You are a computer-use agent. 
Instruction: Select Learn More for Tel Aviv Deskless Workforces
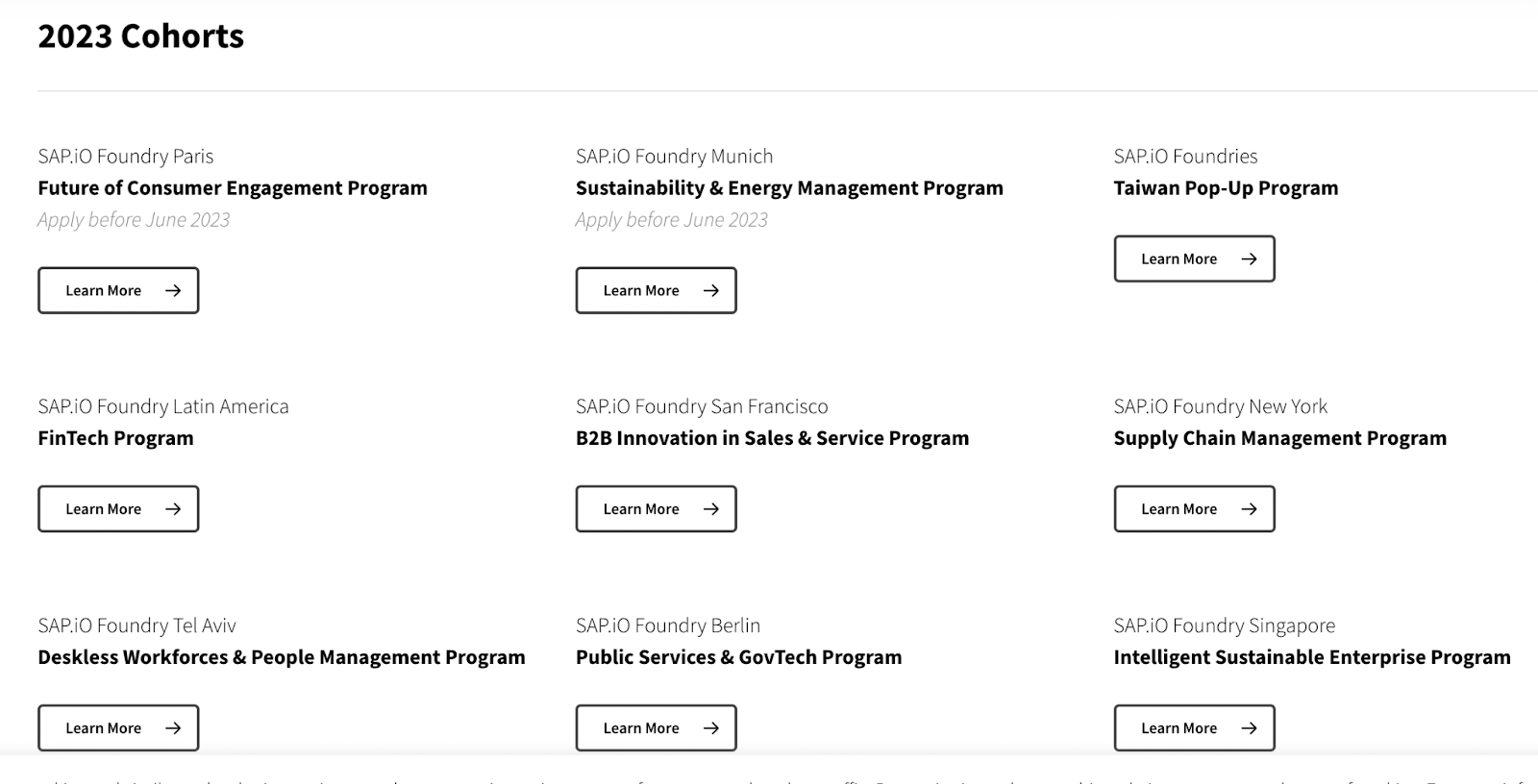click(104, 728)
